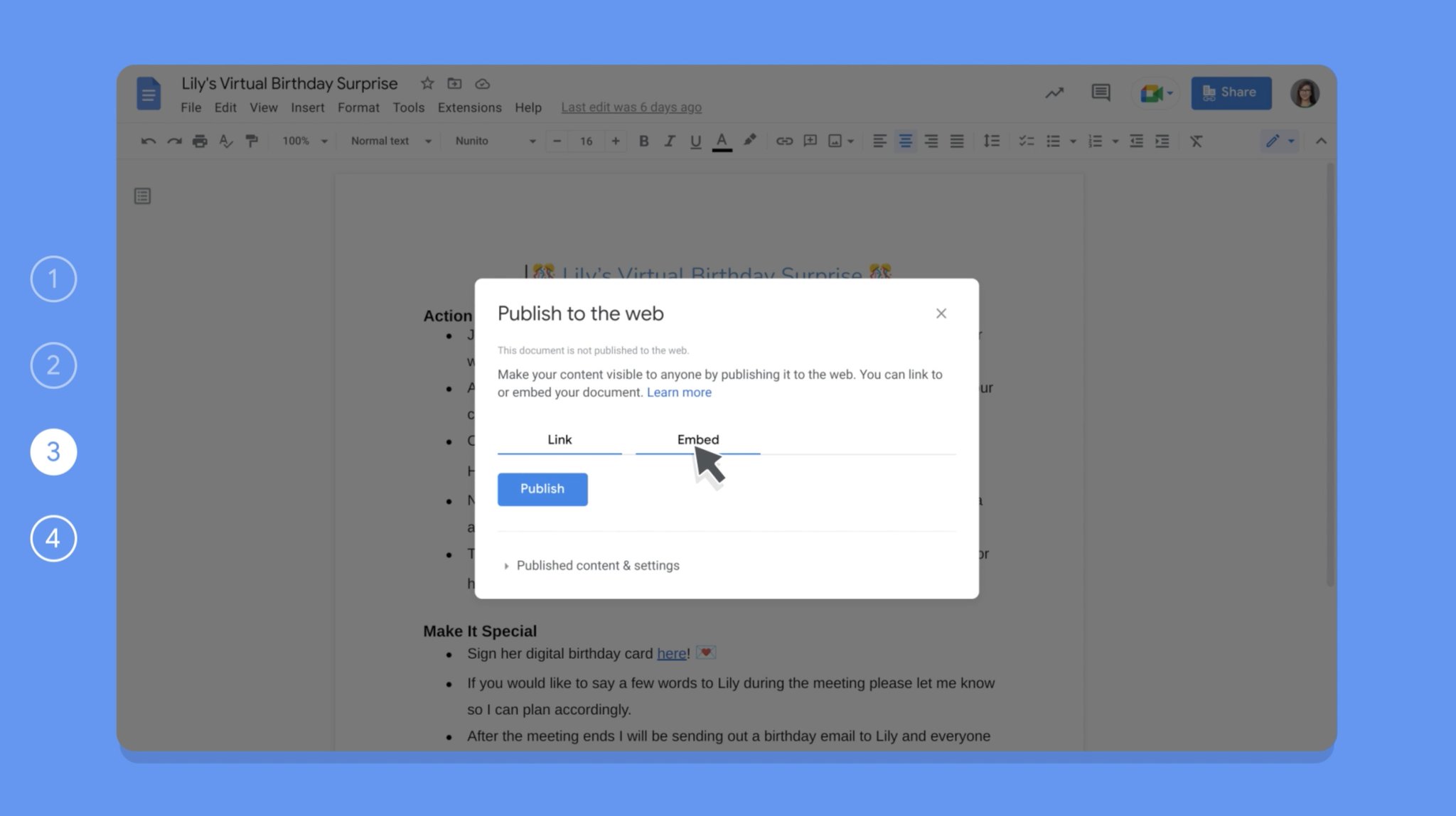The width and height of the screenshot is (1456, 816).
Task: Open the font size dropdown
Action: coord(586,141)
